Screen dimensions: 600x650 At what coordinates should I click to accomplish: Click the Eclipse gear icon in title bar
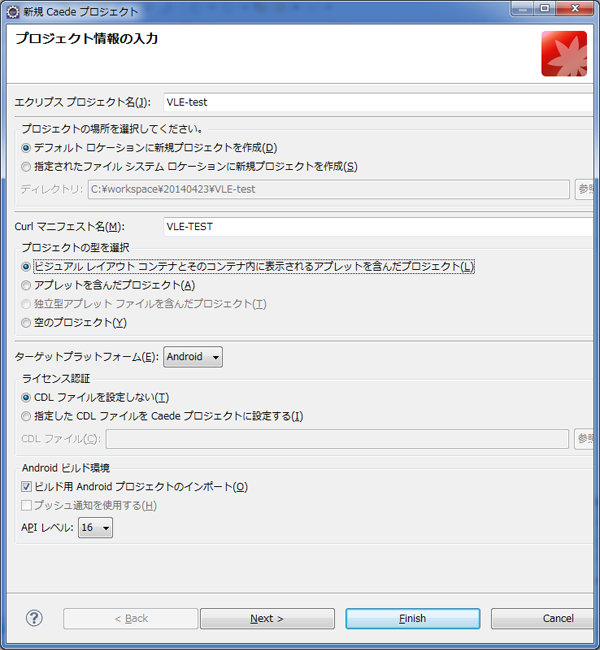coord(13,12)
